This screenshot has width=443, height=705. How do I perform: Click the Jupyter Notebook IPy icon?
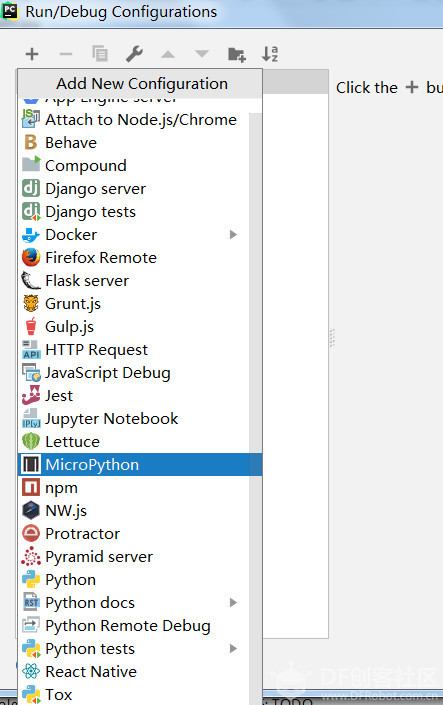coord(31,419)
